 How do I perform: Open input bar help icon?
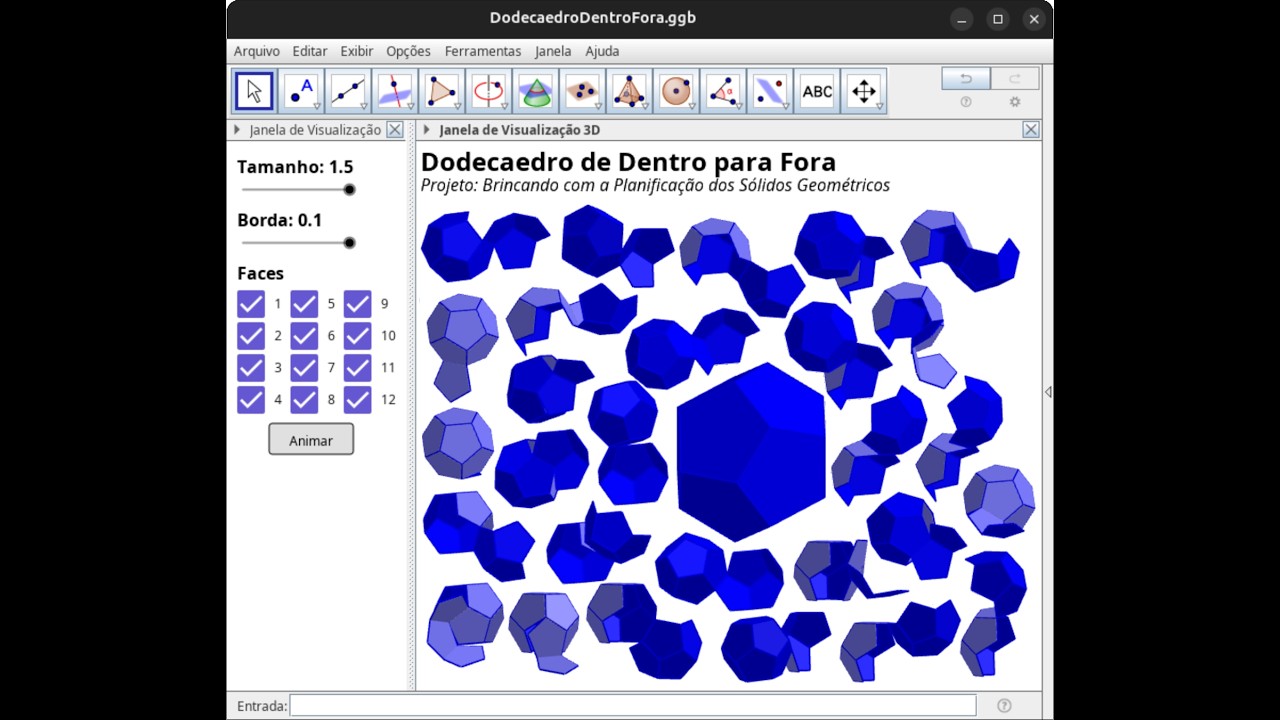tap(1005, 706)
